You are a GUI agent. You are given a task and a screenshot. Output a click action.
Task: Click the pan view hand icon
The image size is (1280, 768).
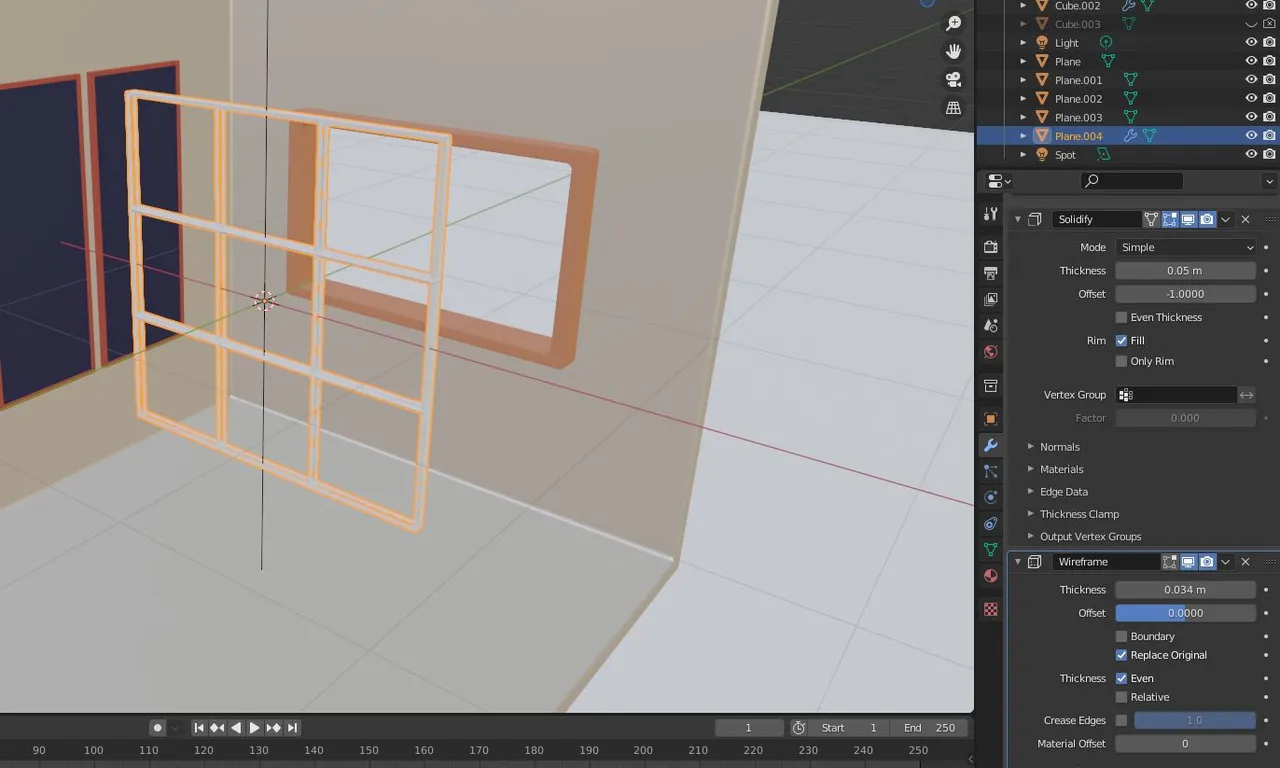(x=954, y=51)
